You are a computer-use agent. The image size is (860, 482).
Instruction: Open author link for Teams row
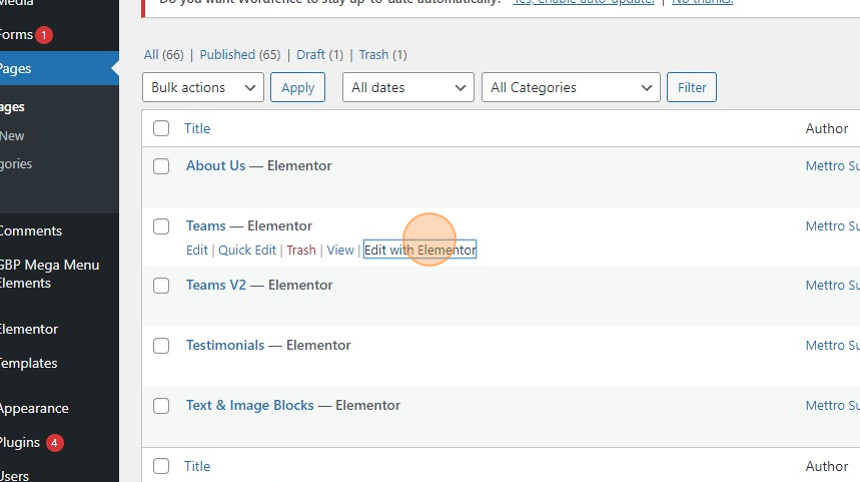click(x=833, y=226)
